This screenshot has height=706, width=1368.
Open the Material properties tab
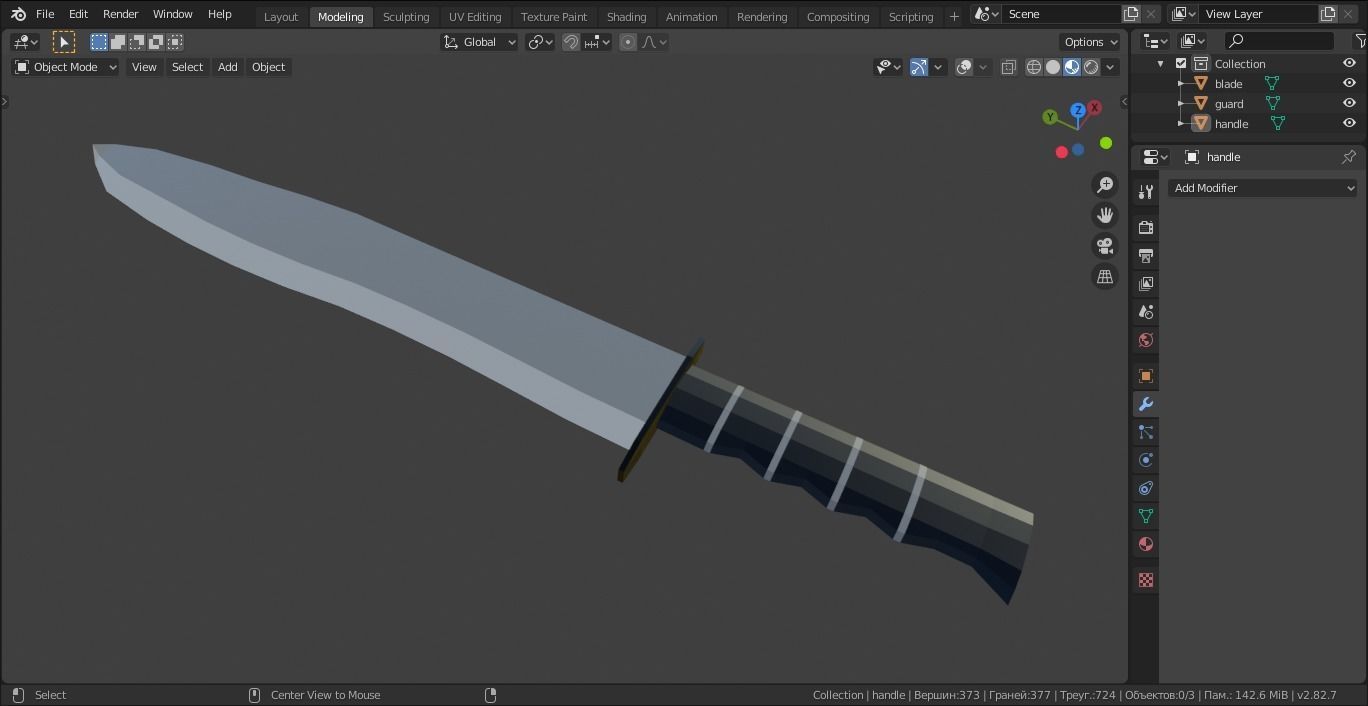tap(1146, 544)
